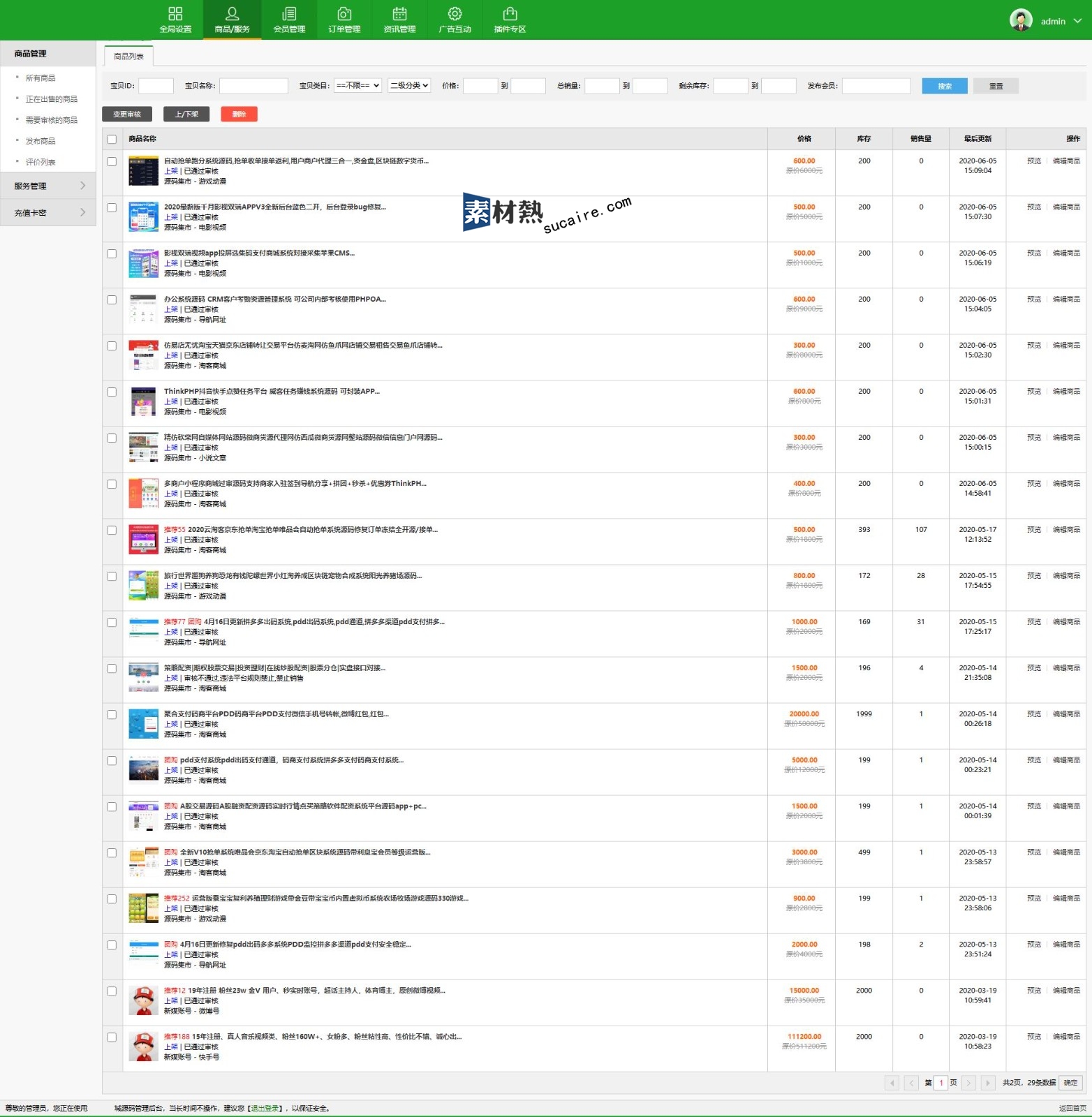
Task: Open 资讯管理 news management icon
Action: [x=399, y=14]
